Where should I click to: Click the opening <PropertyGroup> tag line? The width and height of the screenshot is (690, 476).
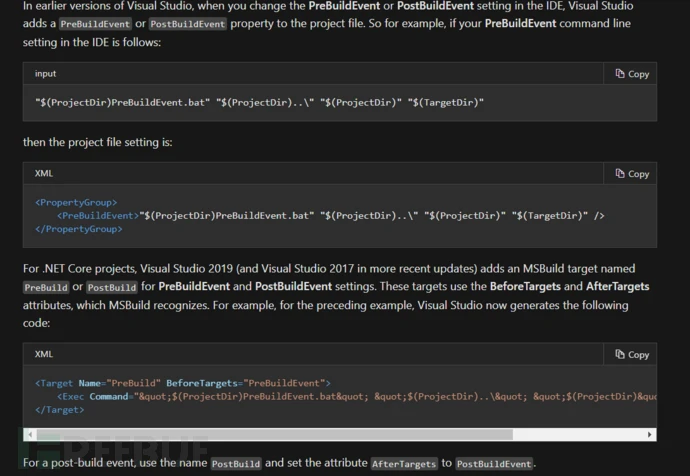click(x=76, y=202)
